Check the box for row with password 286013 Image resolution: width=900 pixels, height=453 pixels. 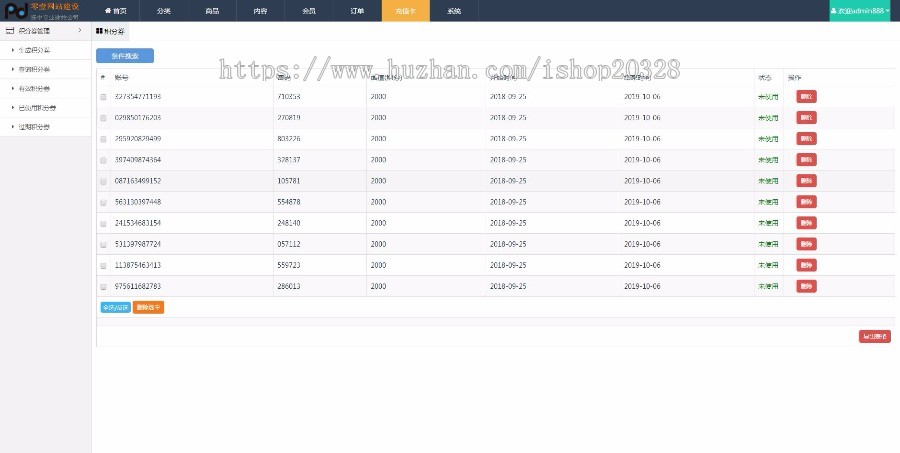coord(103,286)
